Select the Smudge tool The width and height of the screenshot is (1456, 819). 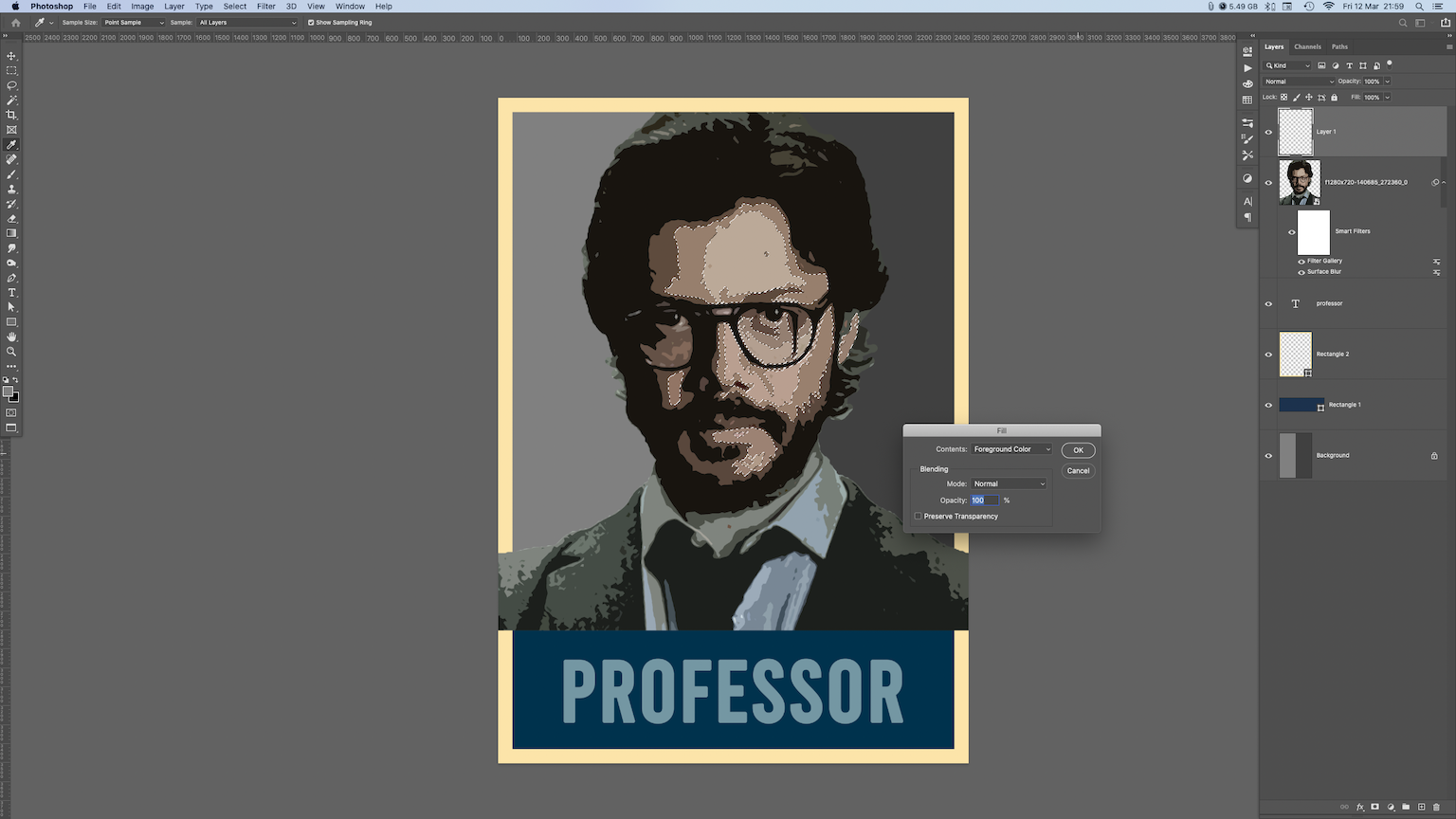point(11,248)
